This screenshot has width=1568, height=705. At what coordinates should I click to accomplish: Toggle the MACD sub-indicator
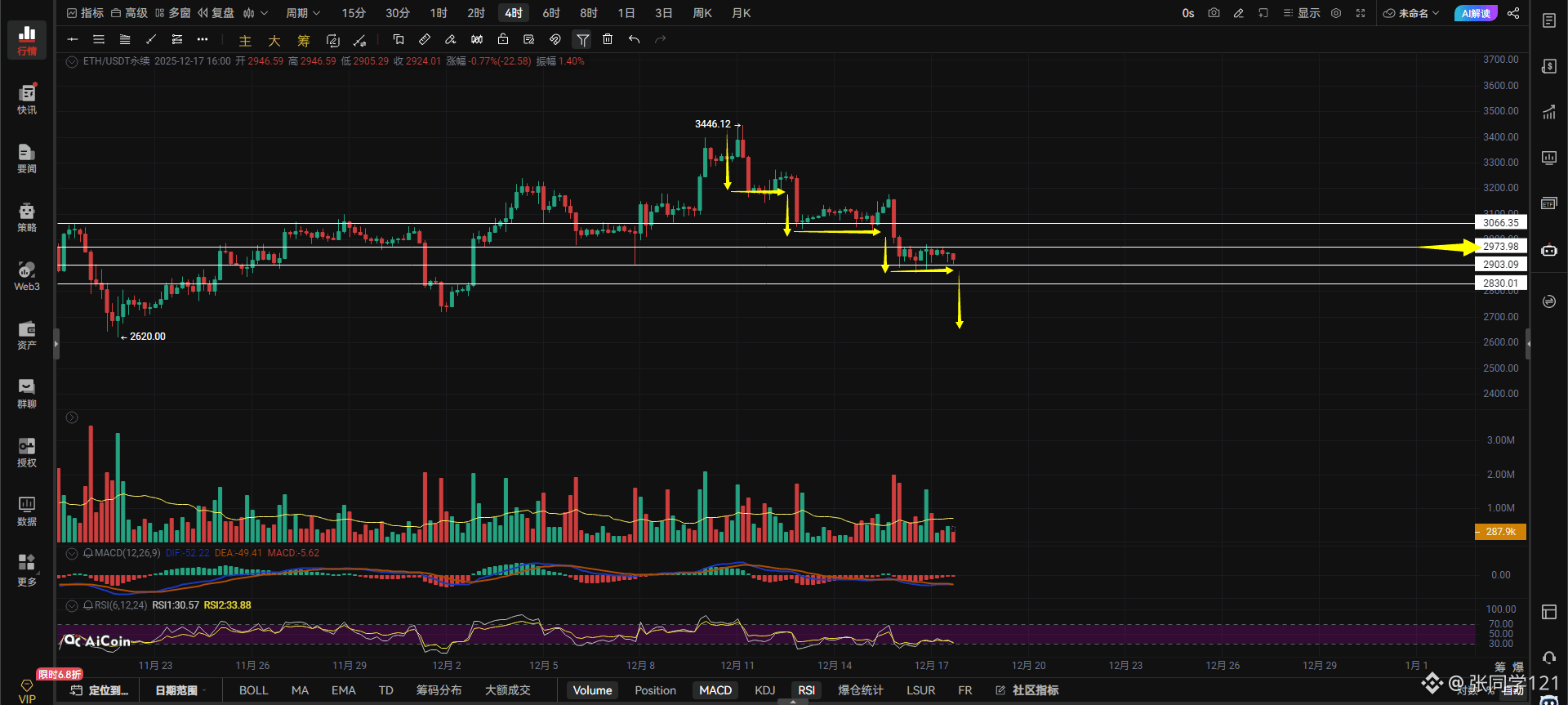click(x=715, y=690)
